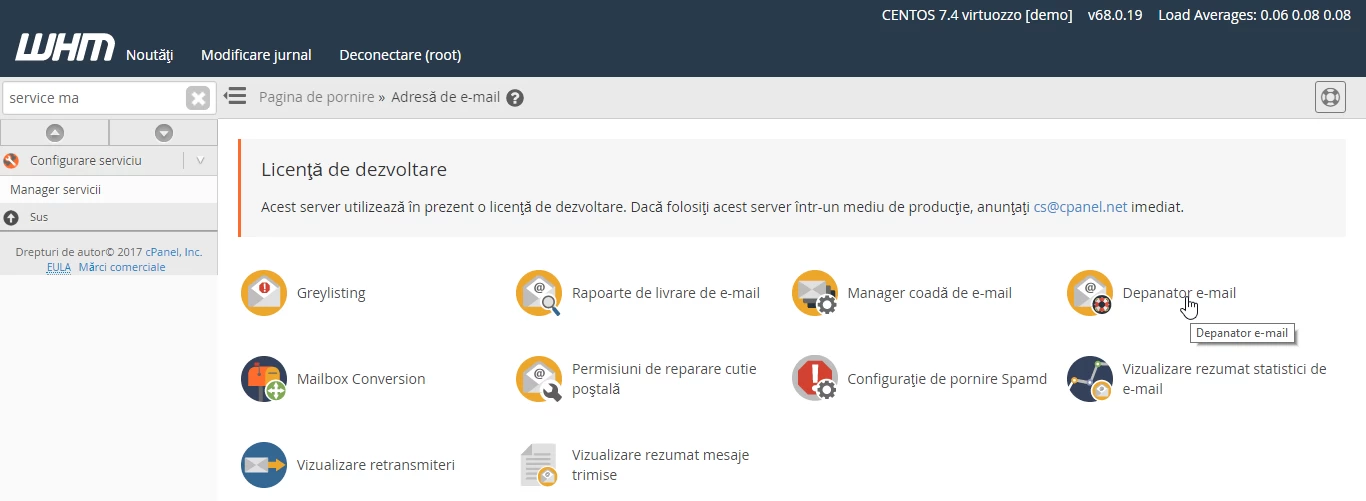The image size is (1366, 501).
Task: Open Vizualizare rezumat mesaje trimise icon
Action: click(x=539, y=465)
